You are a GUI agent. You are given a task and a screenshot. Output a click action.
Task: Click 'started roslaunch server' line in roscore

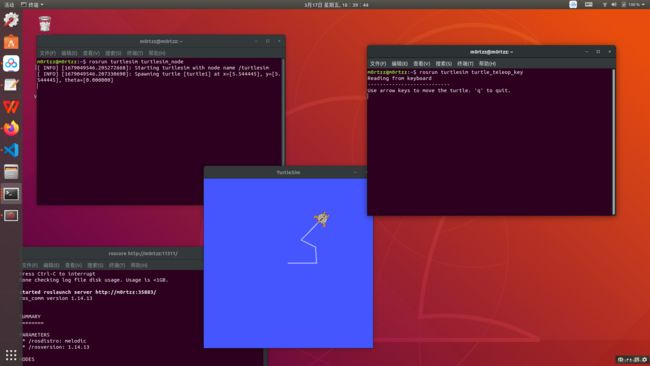pos(89,292)
